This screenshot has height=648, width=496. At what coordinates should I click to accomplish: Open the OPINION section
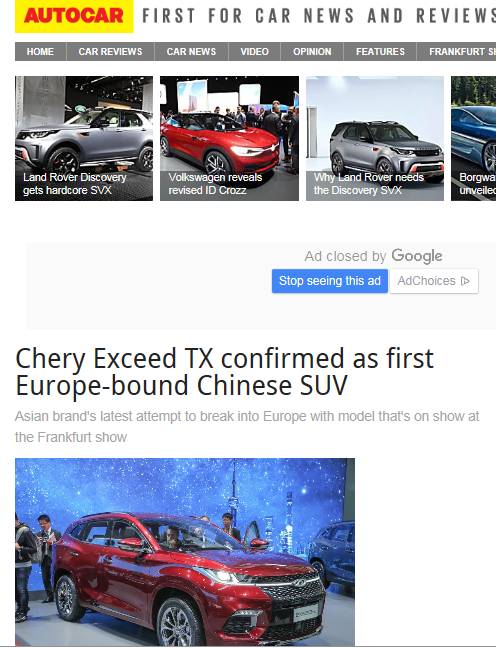point(312,52)
